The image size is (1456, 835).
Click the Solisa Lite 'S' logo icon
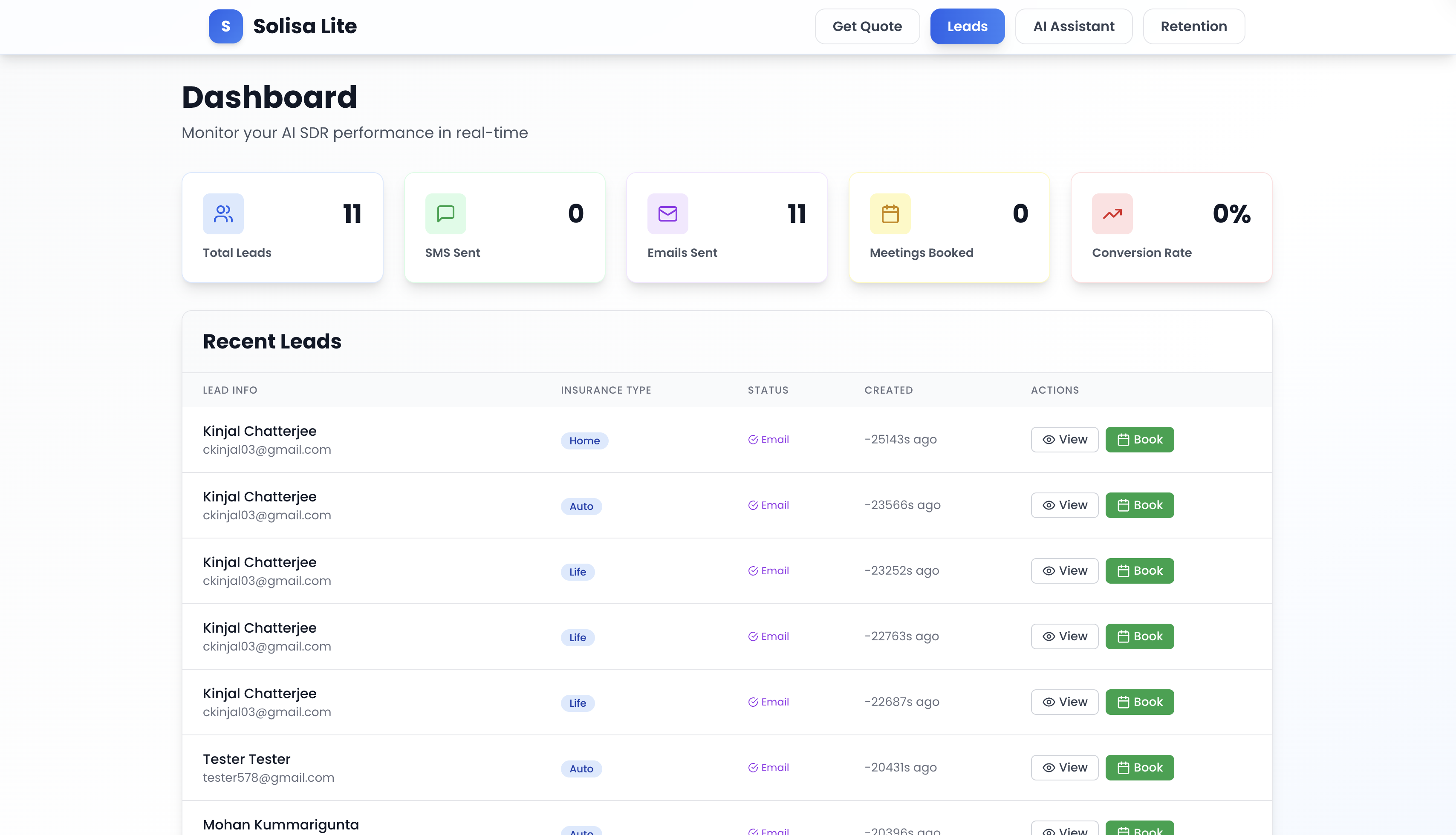click(x=225, y=26)
